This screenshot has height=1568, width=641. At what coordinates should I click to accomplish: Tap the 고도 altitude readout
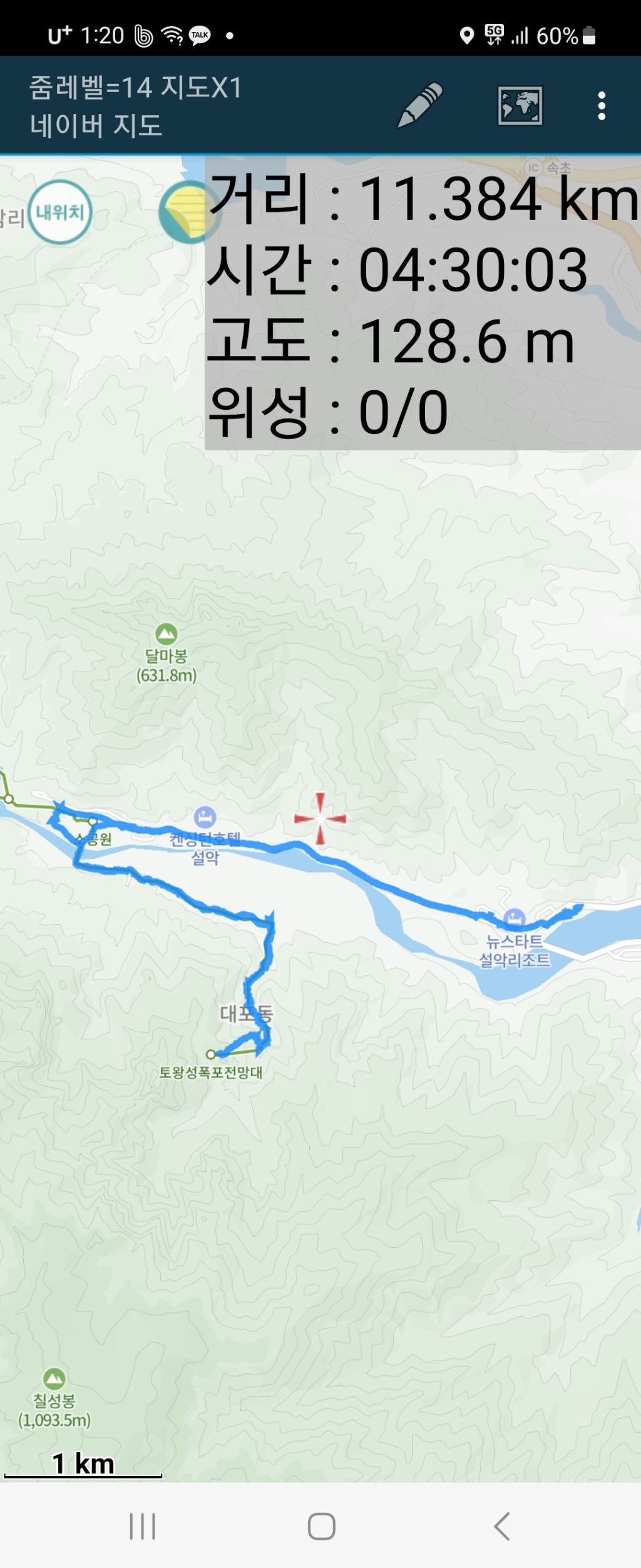coord(391,341)
